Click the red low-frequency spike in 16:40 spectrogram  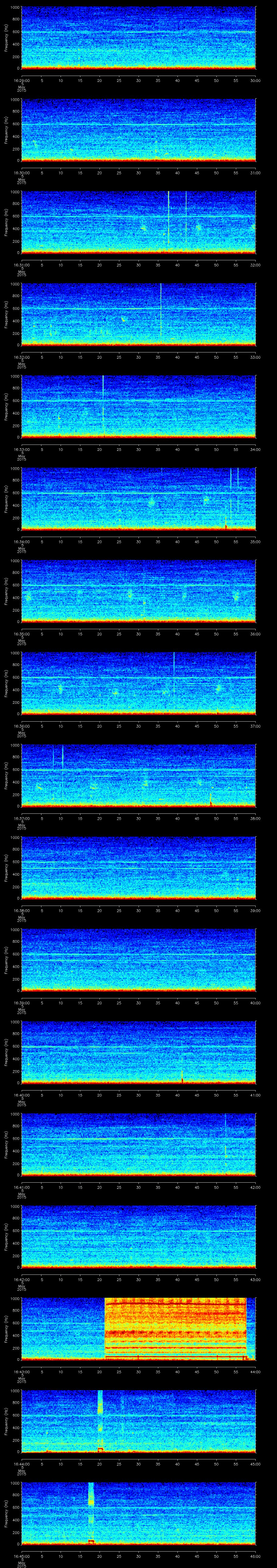point(182,1079)
